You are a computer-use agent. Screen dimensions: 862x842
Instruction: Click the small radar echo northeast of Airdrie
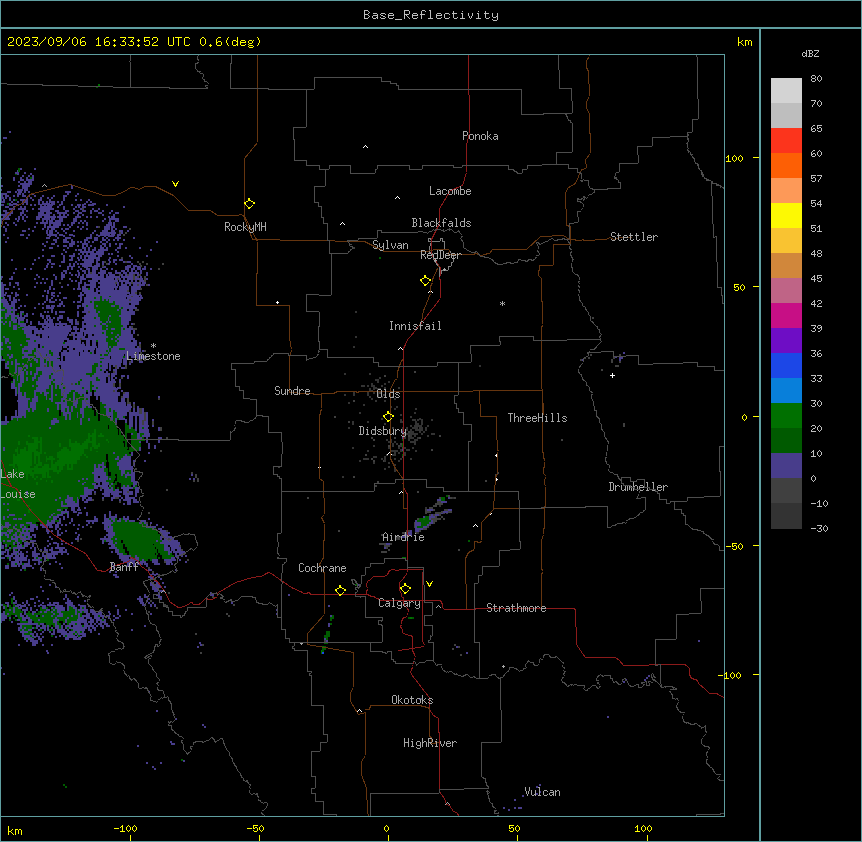(434, 513)
